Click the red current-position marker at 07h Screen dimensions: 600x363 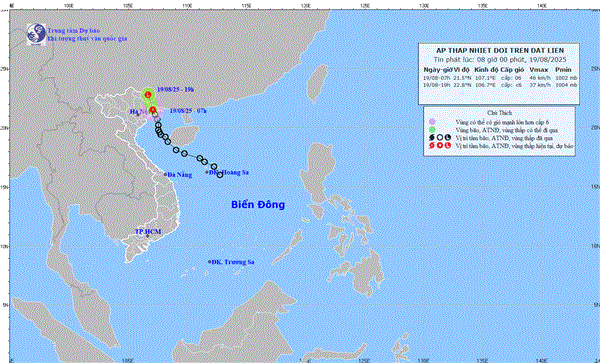click(x=153, y=110)
